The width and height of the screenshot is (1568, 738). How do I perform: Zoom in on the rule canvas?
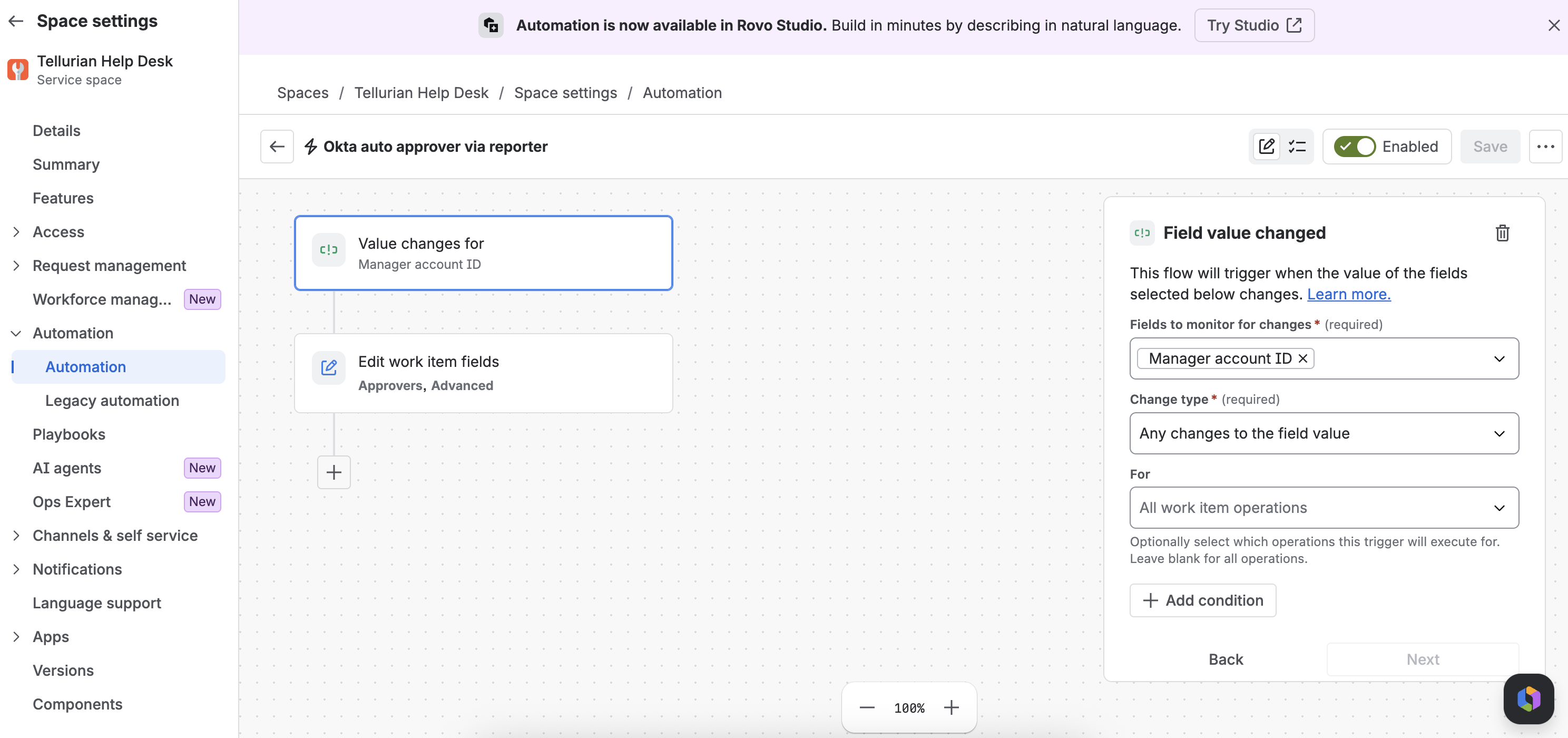point(952,707)
